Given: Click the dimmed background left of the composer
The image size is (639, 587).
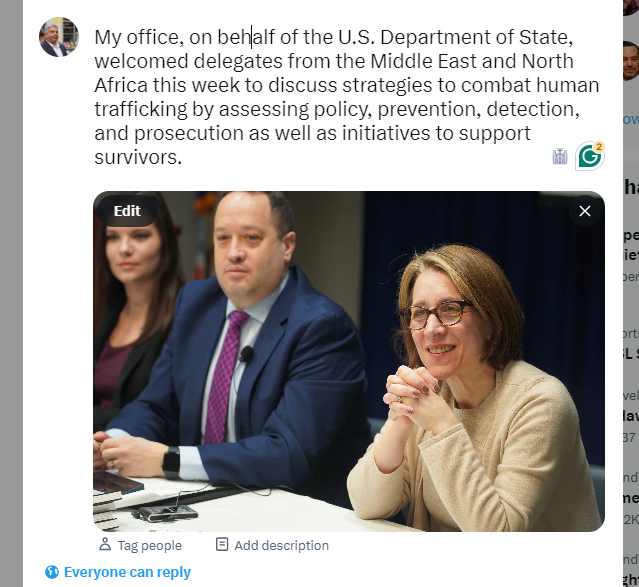Looking at the screenshot, I should click(11, 294).
